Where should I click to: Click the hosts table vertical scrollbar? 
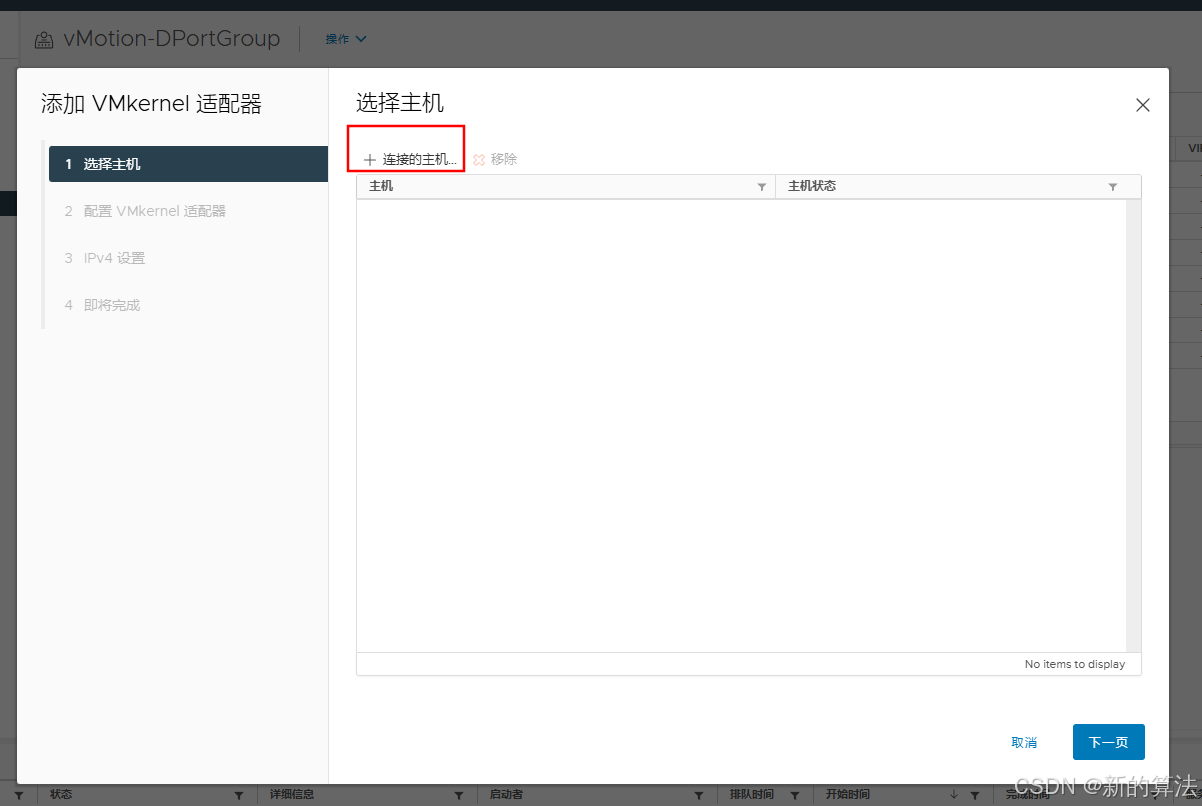click(1133, 426)
